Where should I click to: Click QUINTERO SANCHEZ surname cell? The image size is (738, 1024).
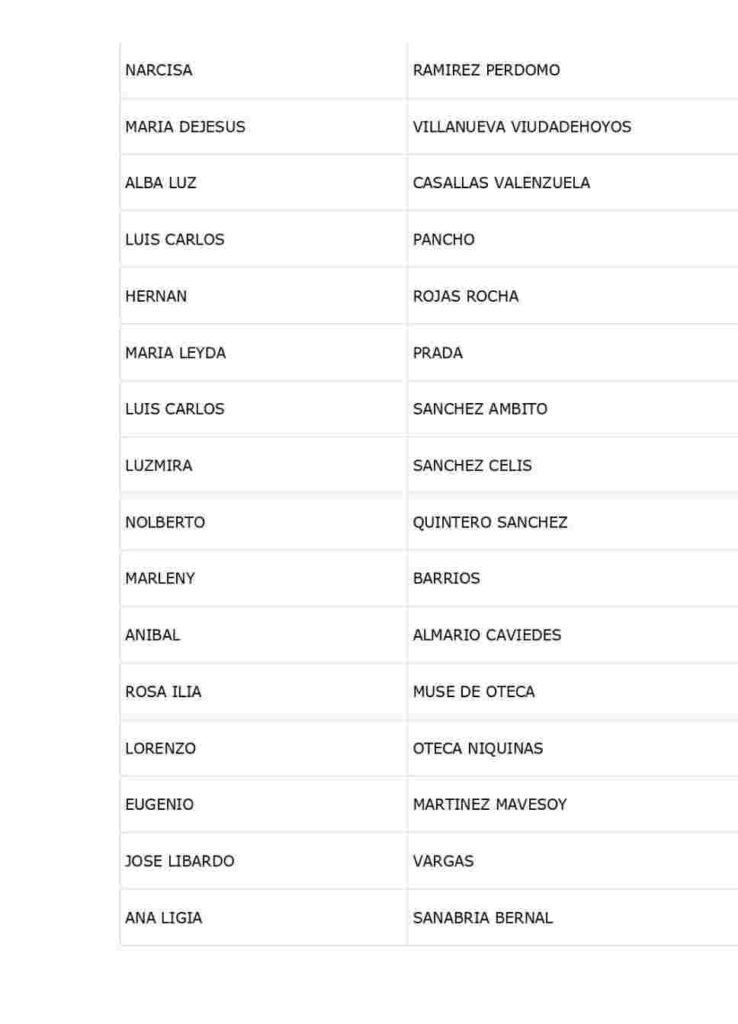coord(573,522)
